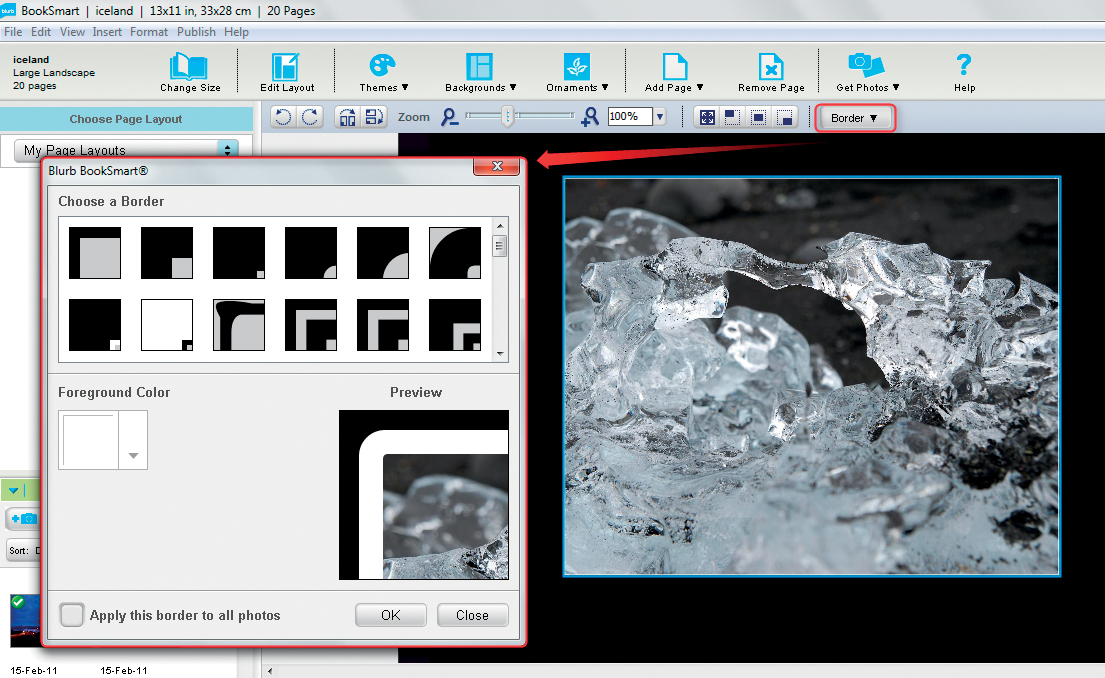This screenshot has height=678, width=1105.
Task: Open the Help question mark icon
Action: [964, 65]
